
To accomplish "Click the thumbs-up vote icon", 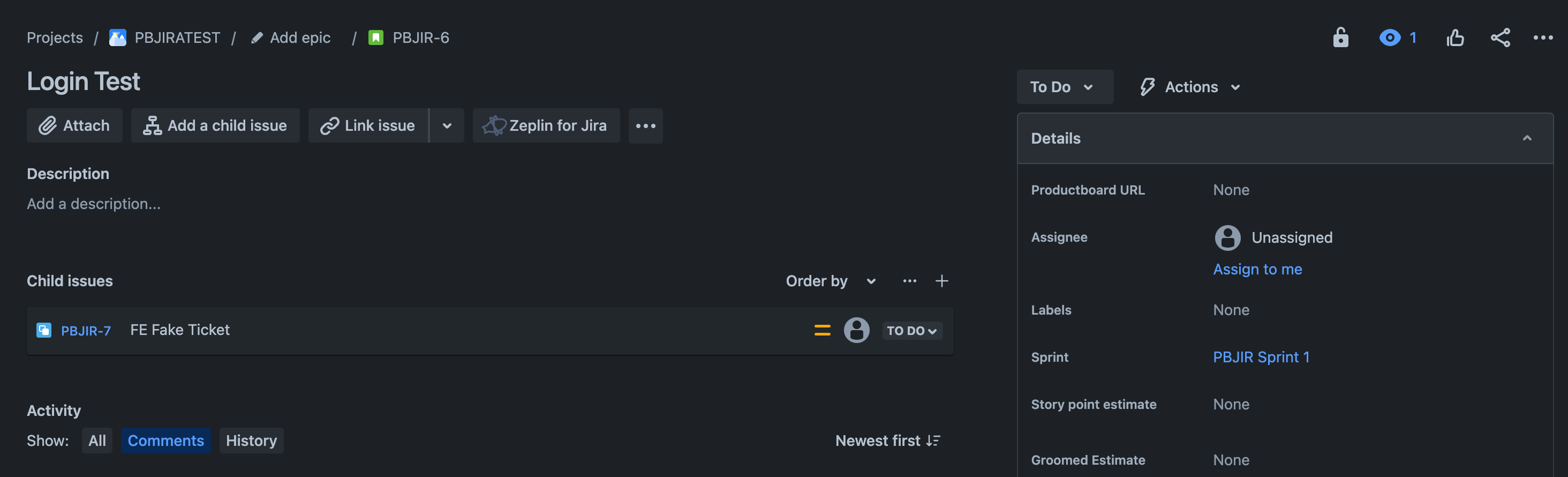I will coord(1455,38).
